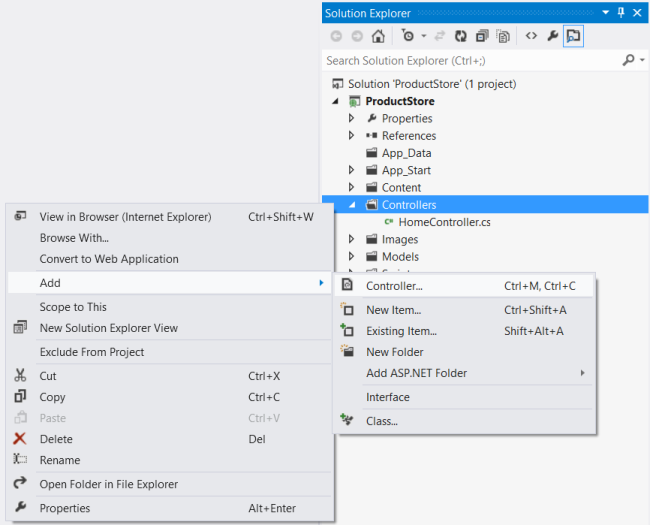This screenshot has height=525, width=650.
Task: Open the Solution Explorer window options dropdown
Action: coord(604,12)
